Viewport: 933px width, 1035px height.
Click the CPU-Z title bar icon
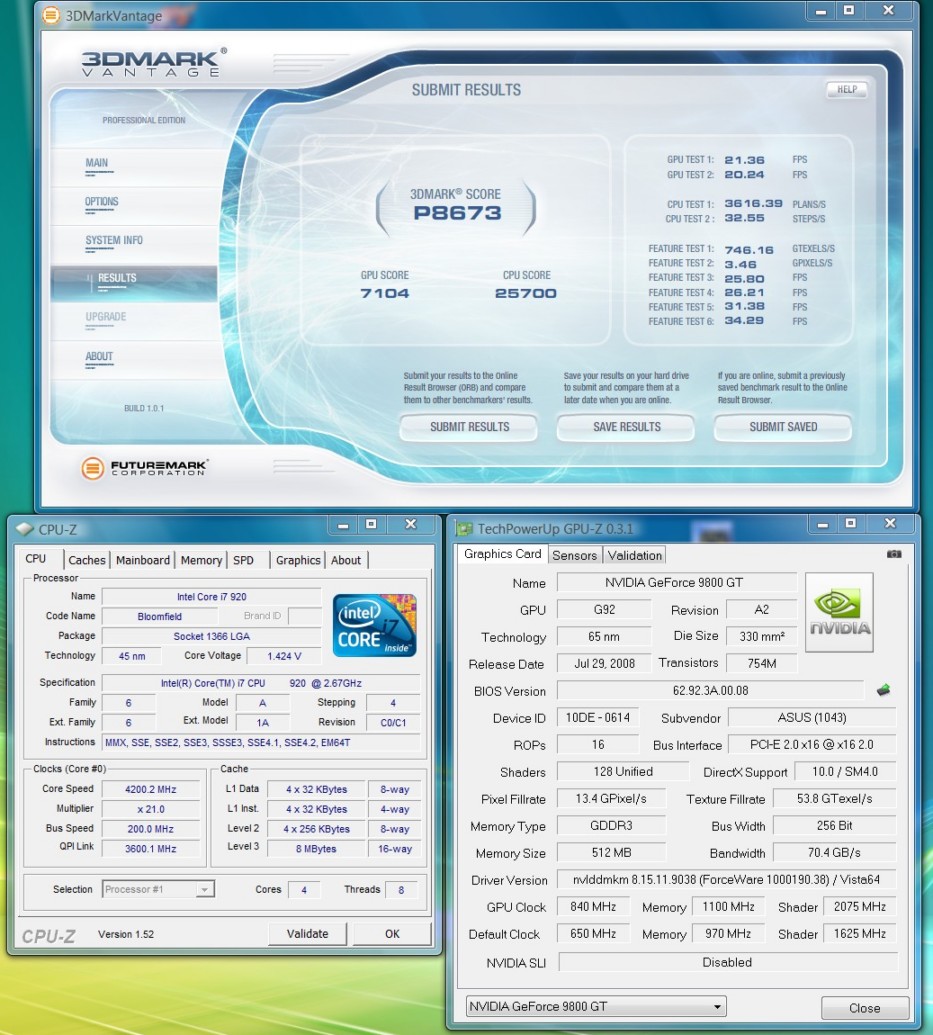(24, 529)
